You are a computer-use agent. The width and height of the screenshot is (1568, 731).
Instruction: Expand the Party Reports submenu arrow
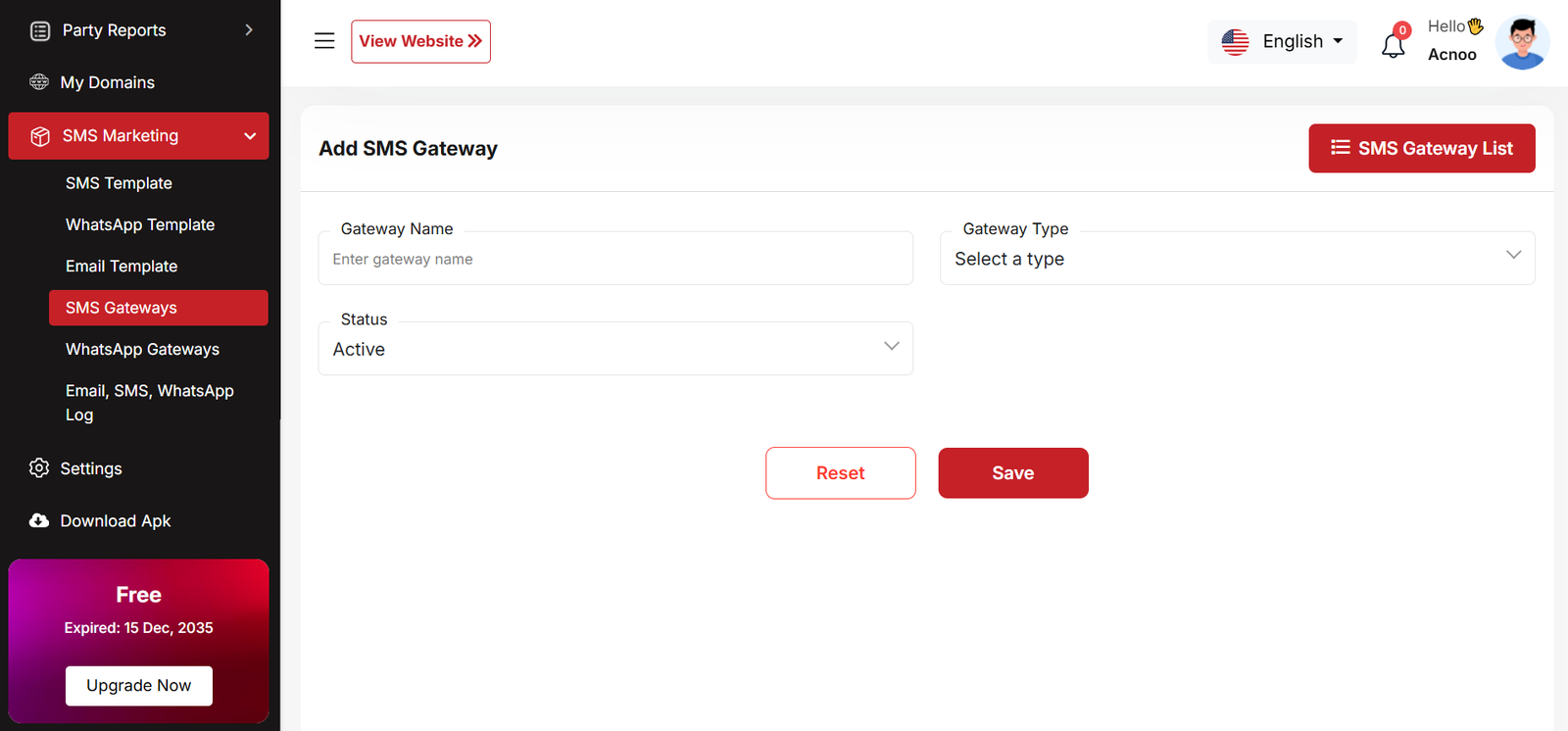[x=249, y=30]
